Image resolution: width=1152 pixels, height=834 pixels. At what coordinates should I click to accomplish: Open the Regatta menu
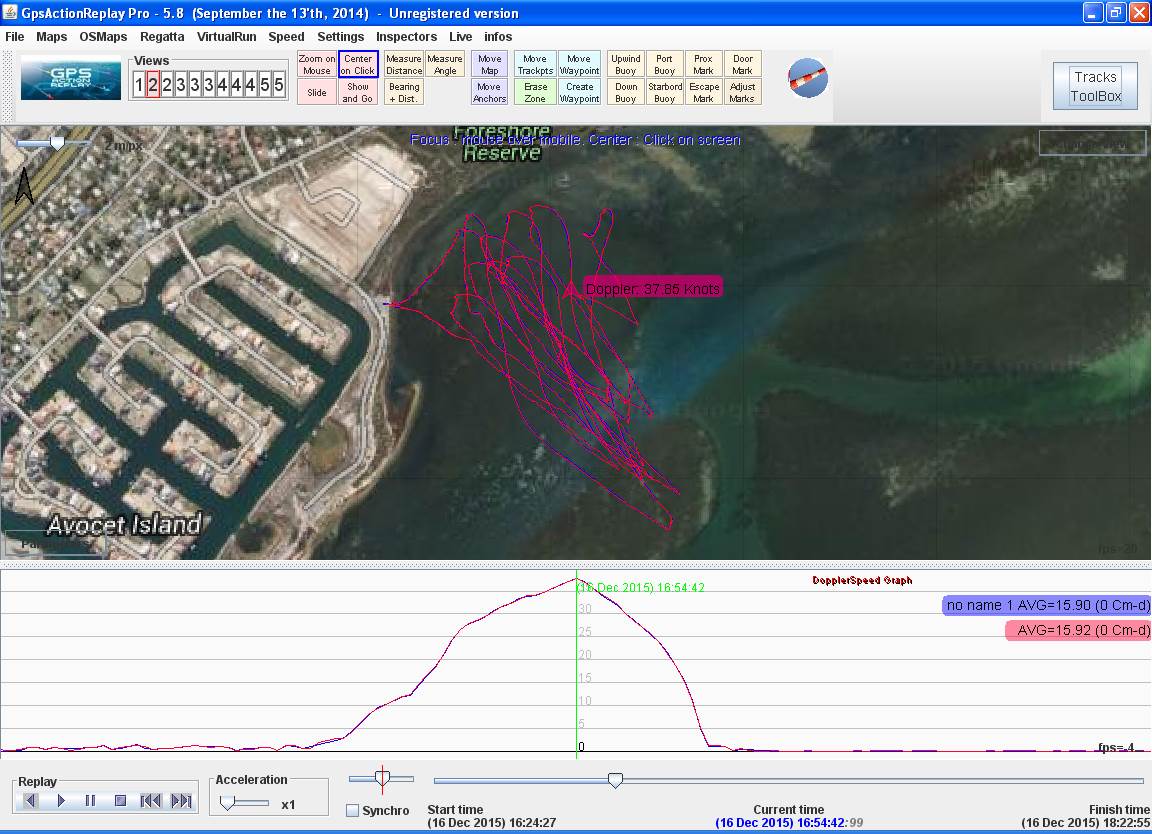pos(162,37)
